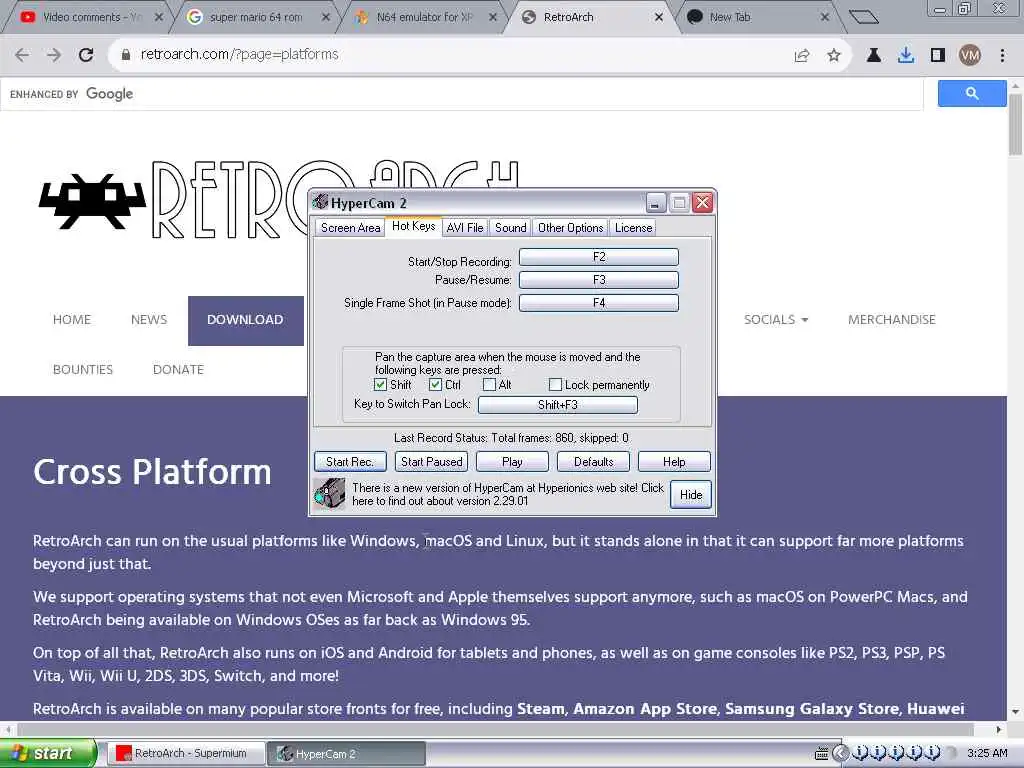The image size is (1024, 768).
Task: Open the flask experiments icon
Action: tap(873, 56)
